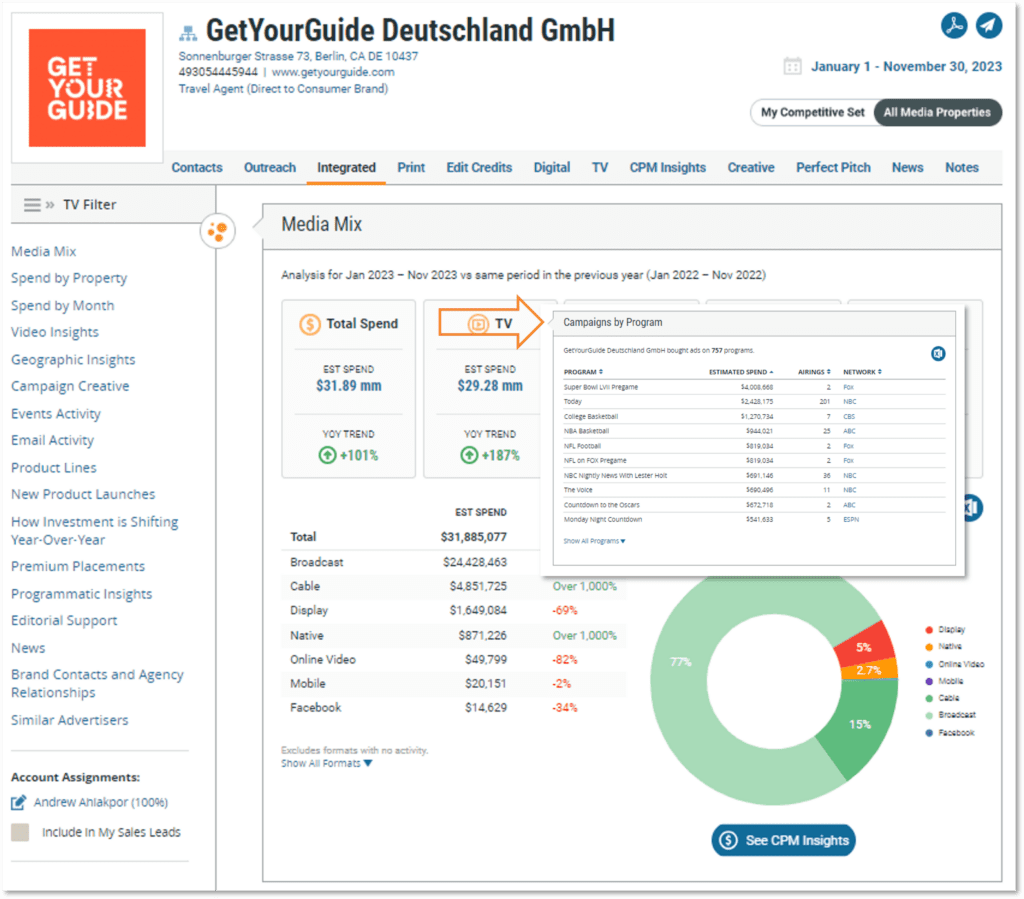
Task: Open www.getyourguide.com website link
Action: (x=333, y=72)
